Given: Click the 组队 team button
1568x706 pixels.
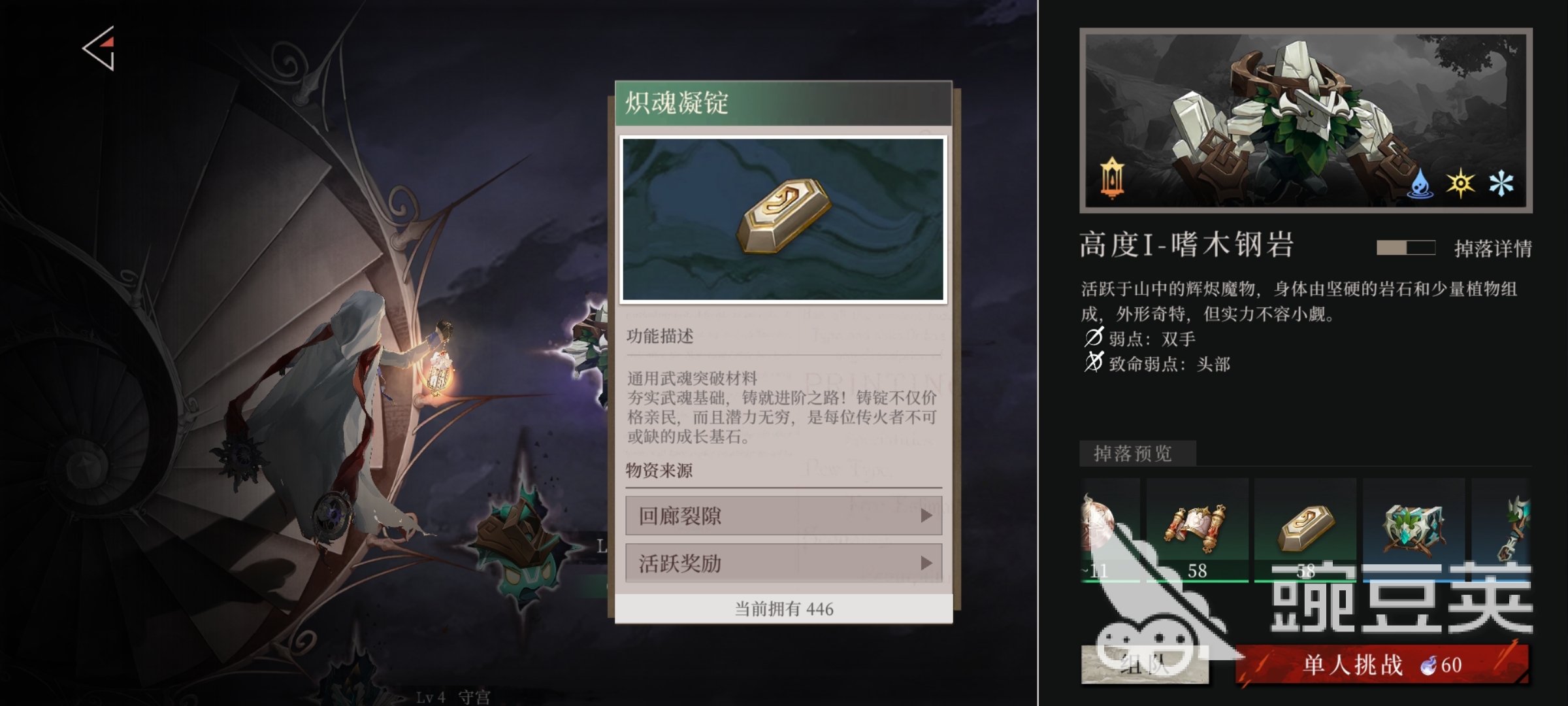Looking at the screenshot, I should coord(1145,665).
